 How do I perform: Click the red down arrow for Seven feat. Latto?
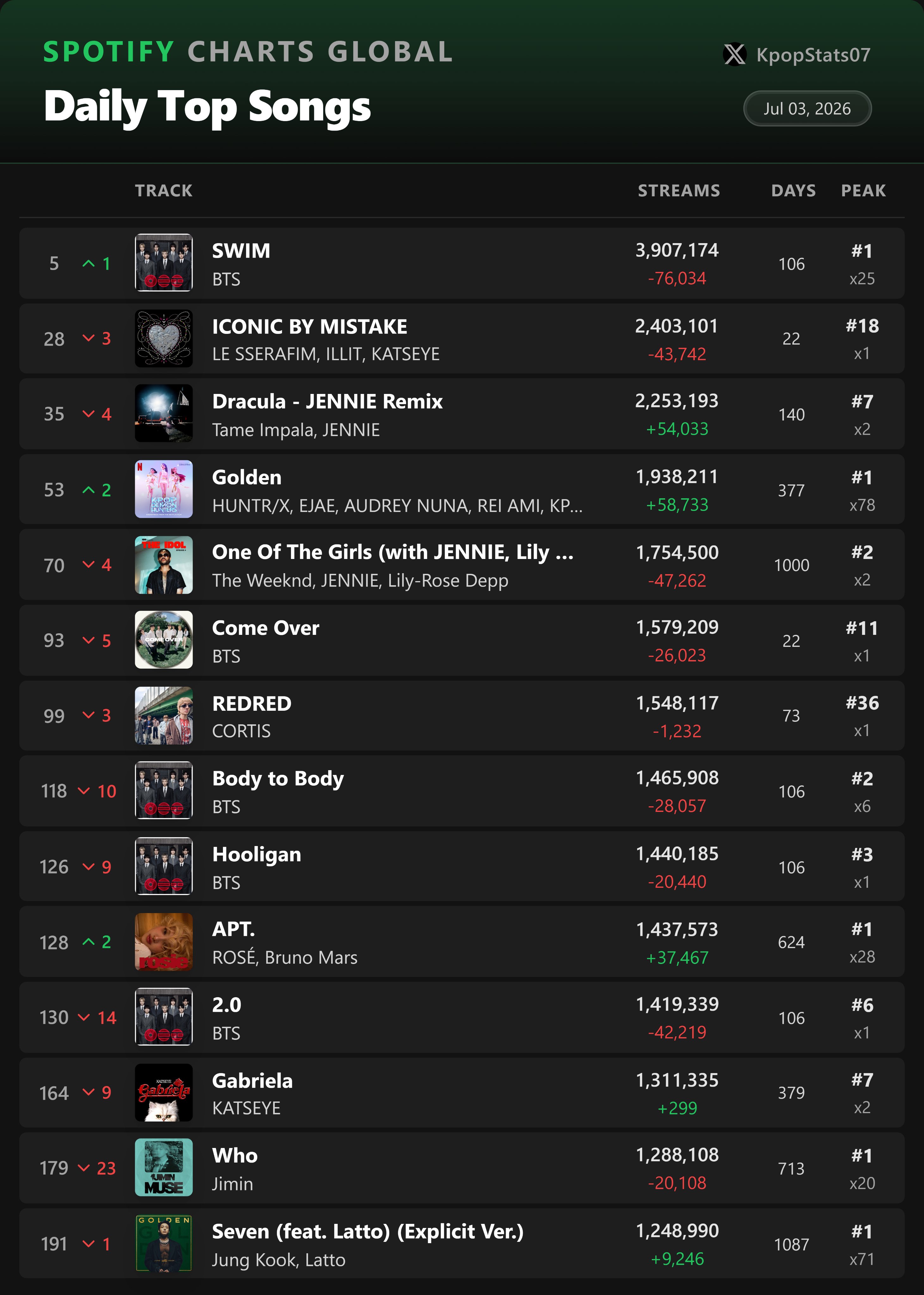click(89, 1244)
